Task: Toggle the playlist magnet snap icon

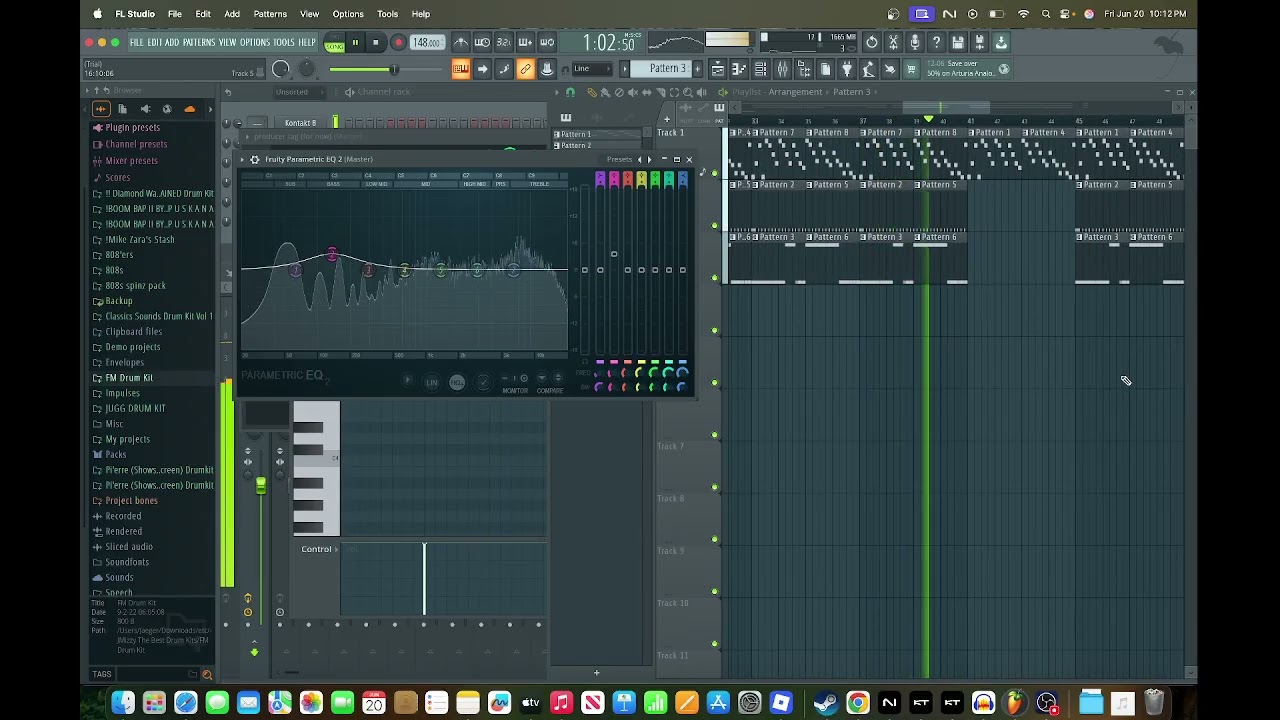Action: tap(570, 92)
